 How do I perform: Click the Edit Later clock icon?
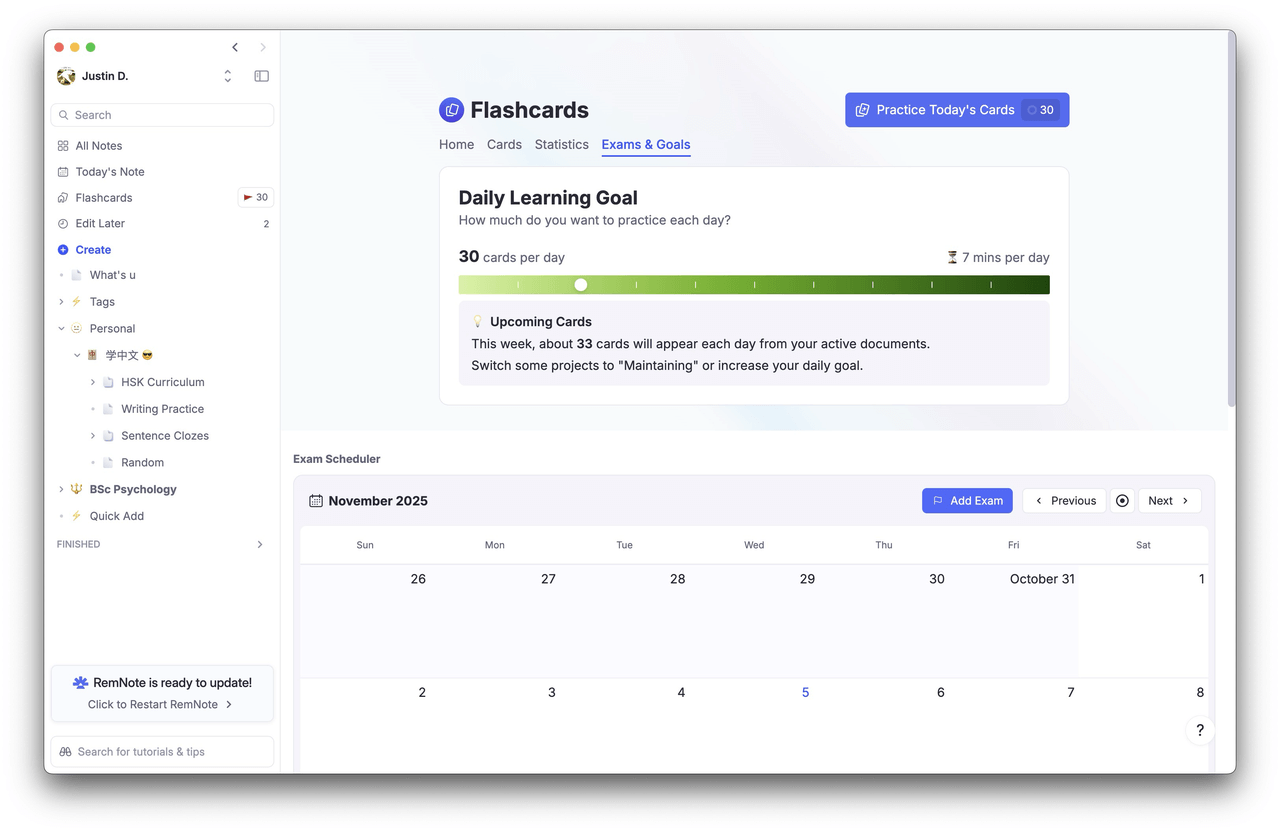[62, 223]
